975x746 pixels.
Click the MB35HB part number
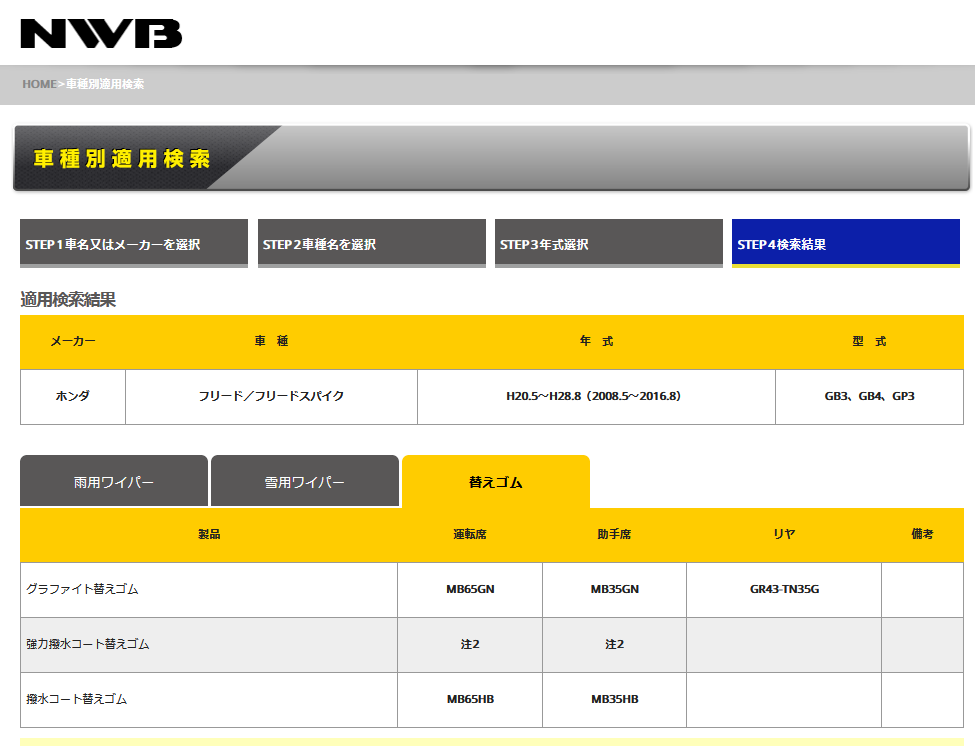click(614, 699)
